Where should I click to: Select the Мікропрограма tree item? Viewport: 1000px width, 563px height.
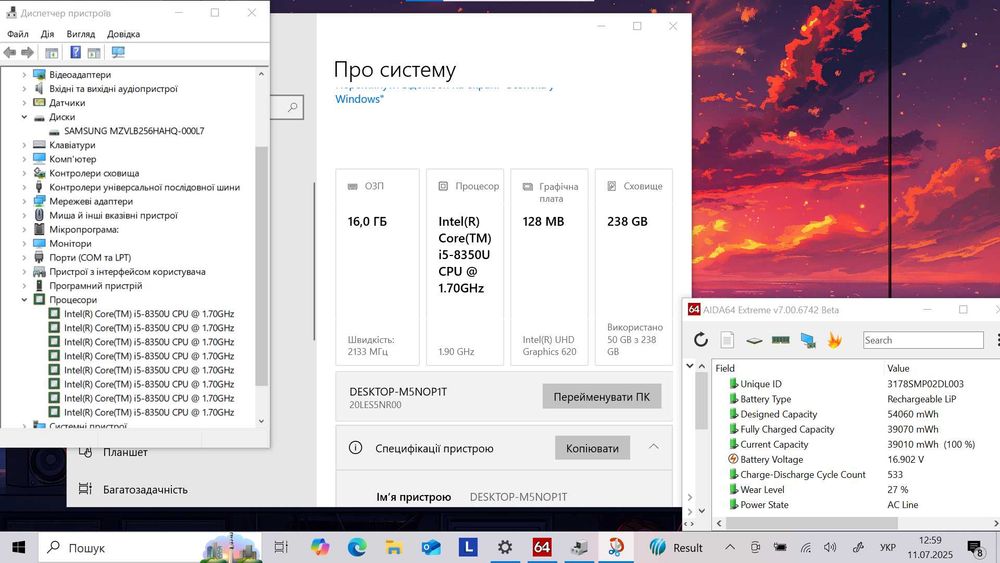(x=84, y=230)
